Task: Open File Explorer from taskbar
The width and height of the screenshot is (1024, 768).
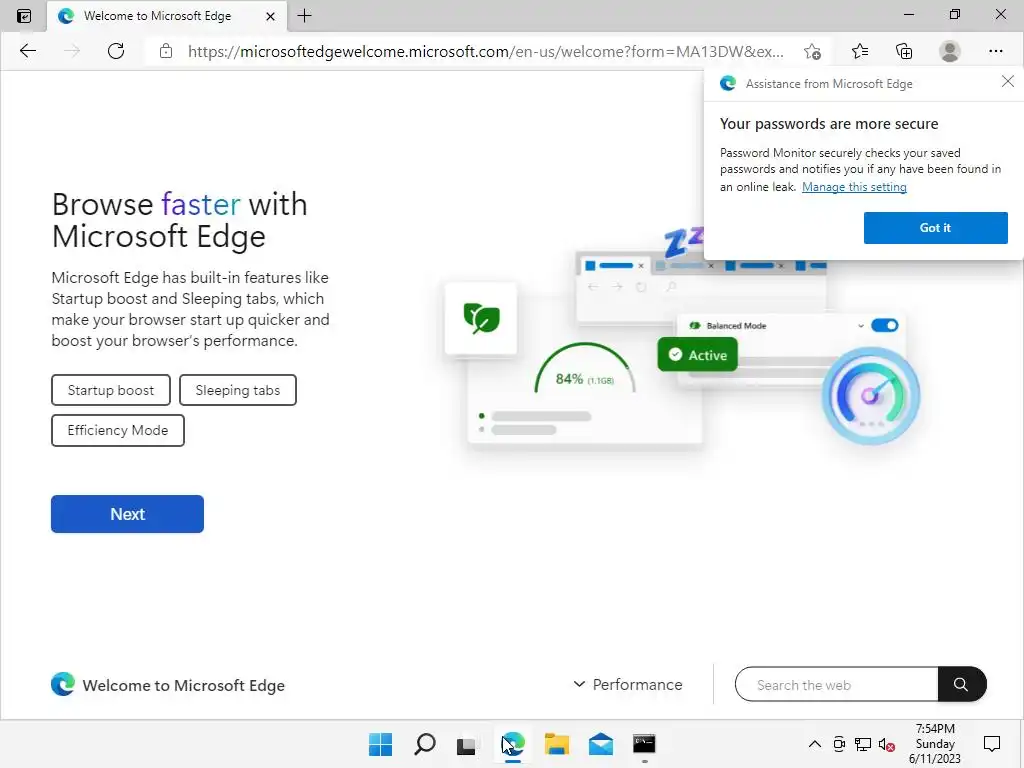Action: 557,744
